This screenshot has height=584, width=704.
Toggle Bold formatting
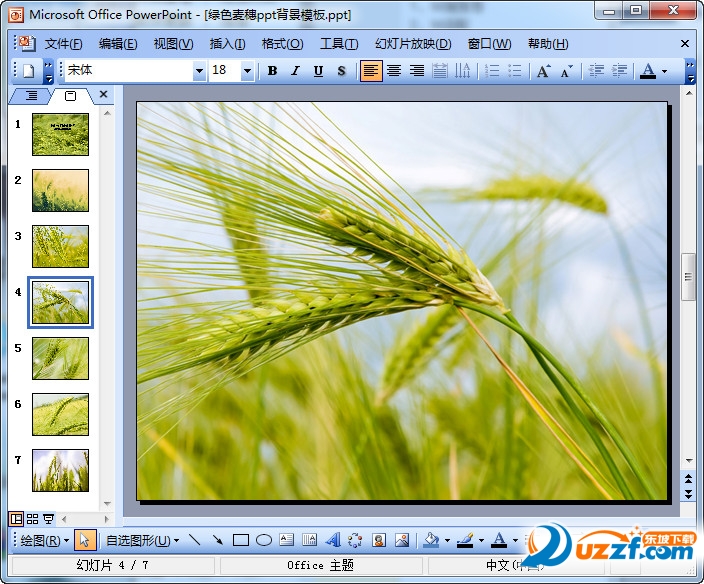pos(272,71)
